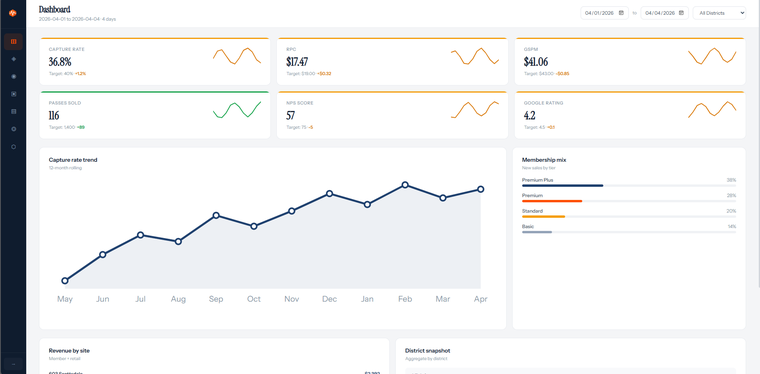Select the upper ring sidebar icon
760x374 pixels.
pos(13,129)
